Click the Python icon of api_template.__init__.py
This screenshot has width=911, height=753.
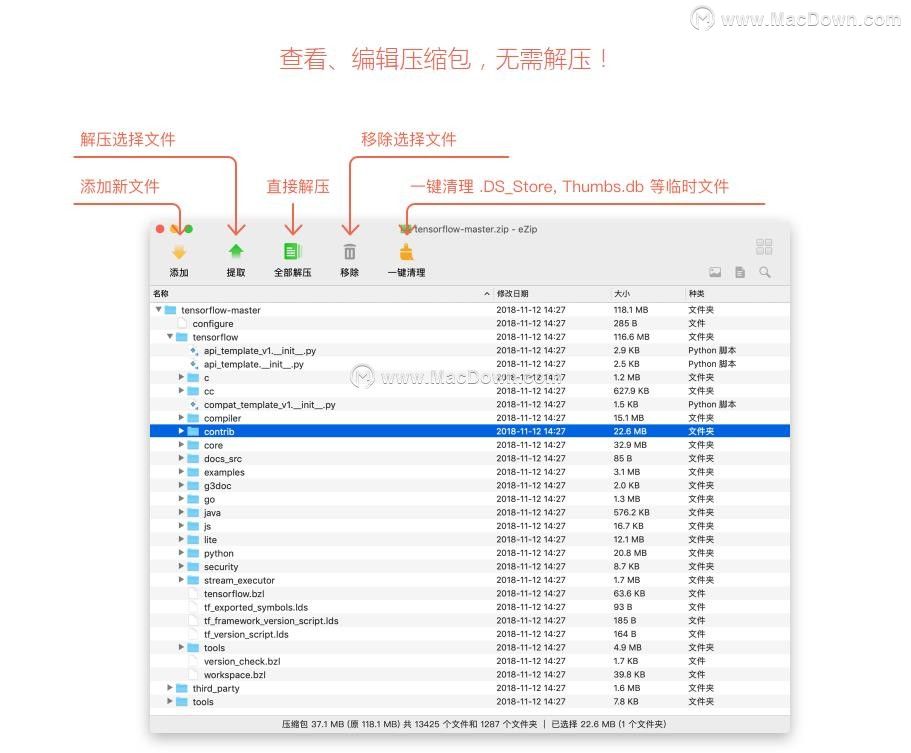(x=194, y=364)
